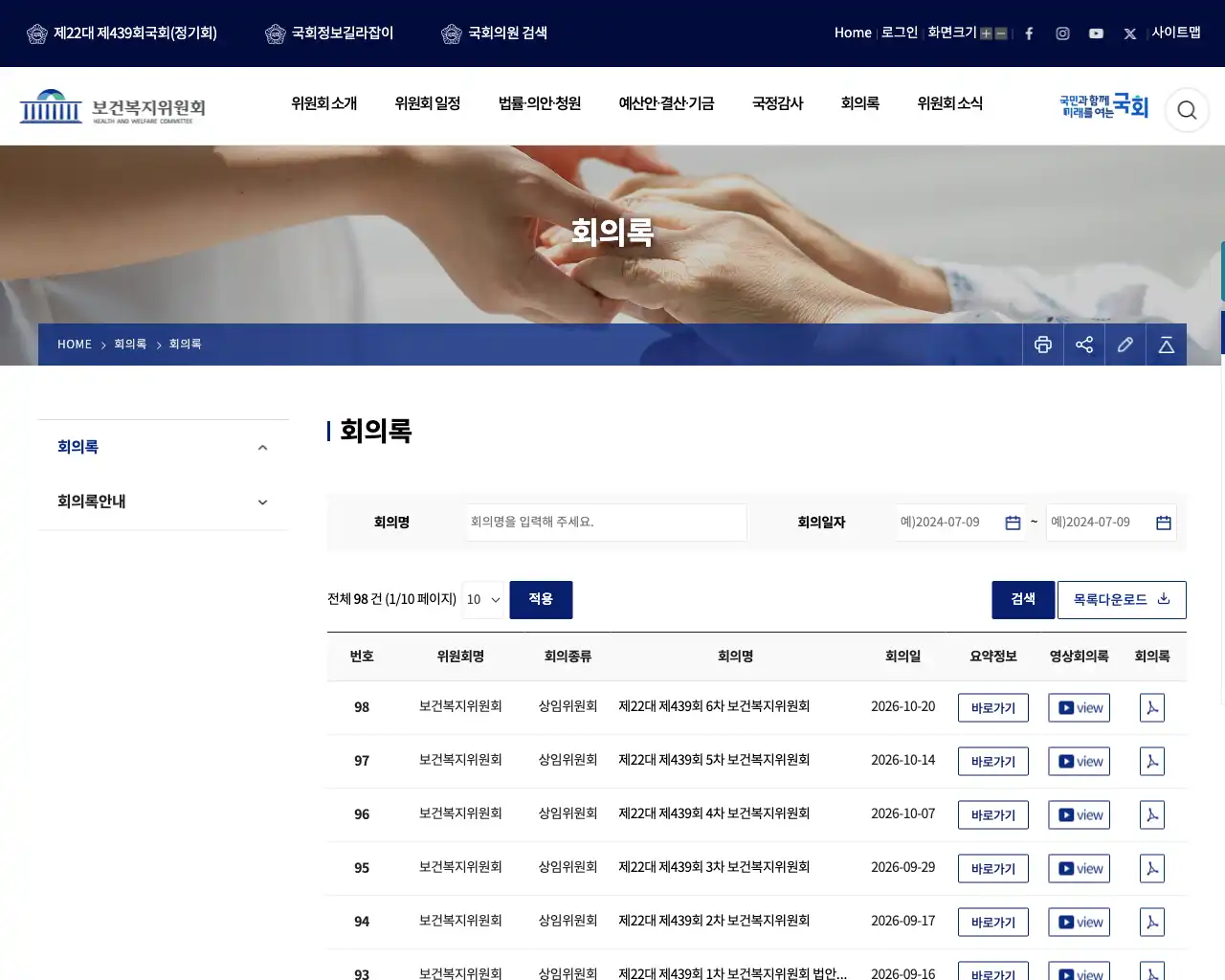Play video view for row 95
The image size is (1225, 980).
pos(1080,869)
